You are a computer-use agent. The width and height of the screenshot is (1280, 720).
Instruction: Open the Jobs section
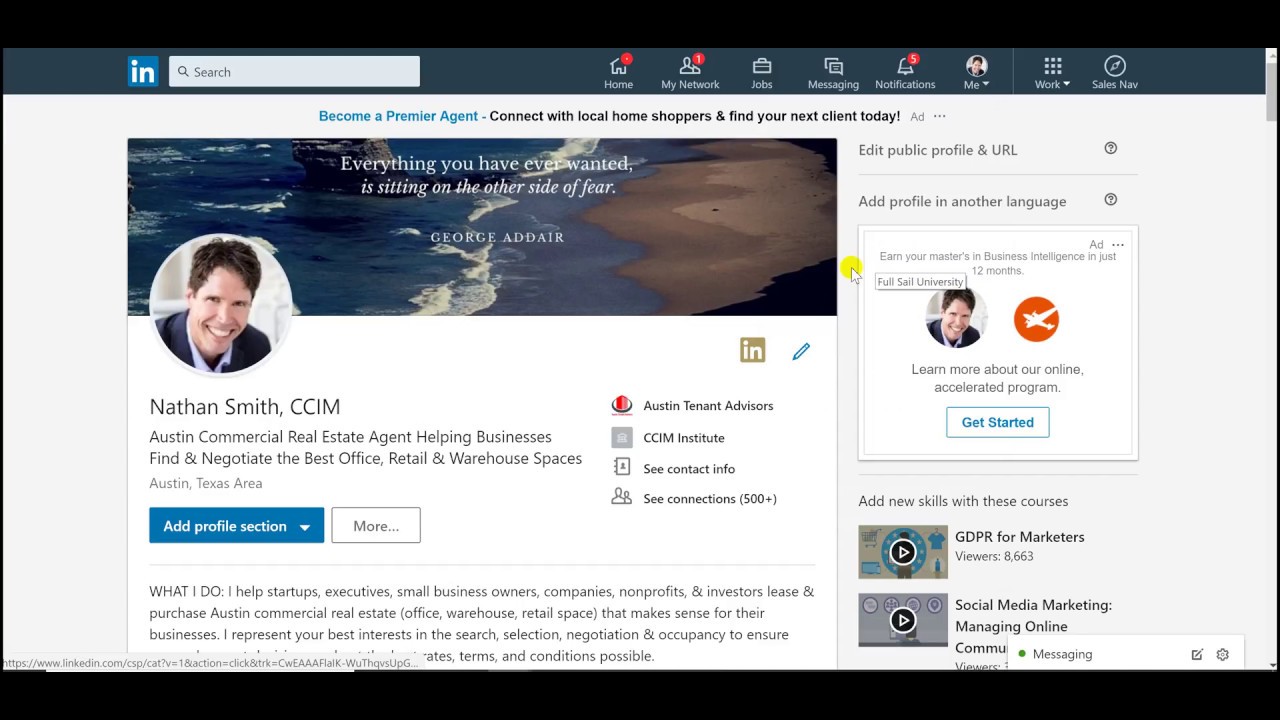point(762,72)
